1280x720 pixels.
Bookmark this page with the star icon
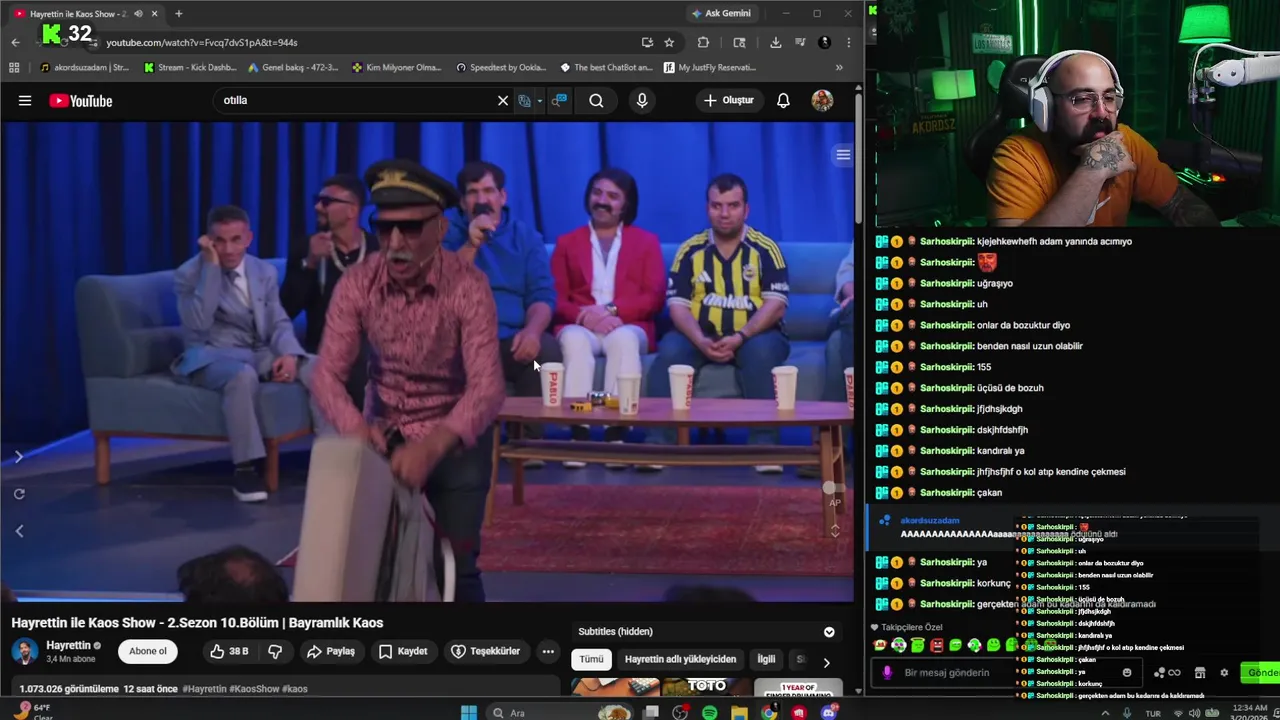point(669,42)
